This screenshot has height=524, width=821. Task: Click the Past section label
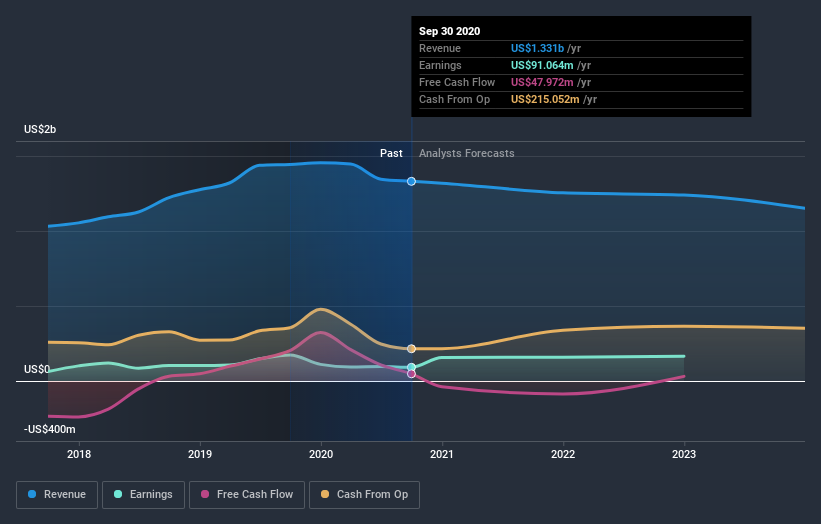tap(391, 153)
